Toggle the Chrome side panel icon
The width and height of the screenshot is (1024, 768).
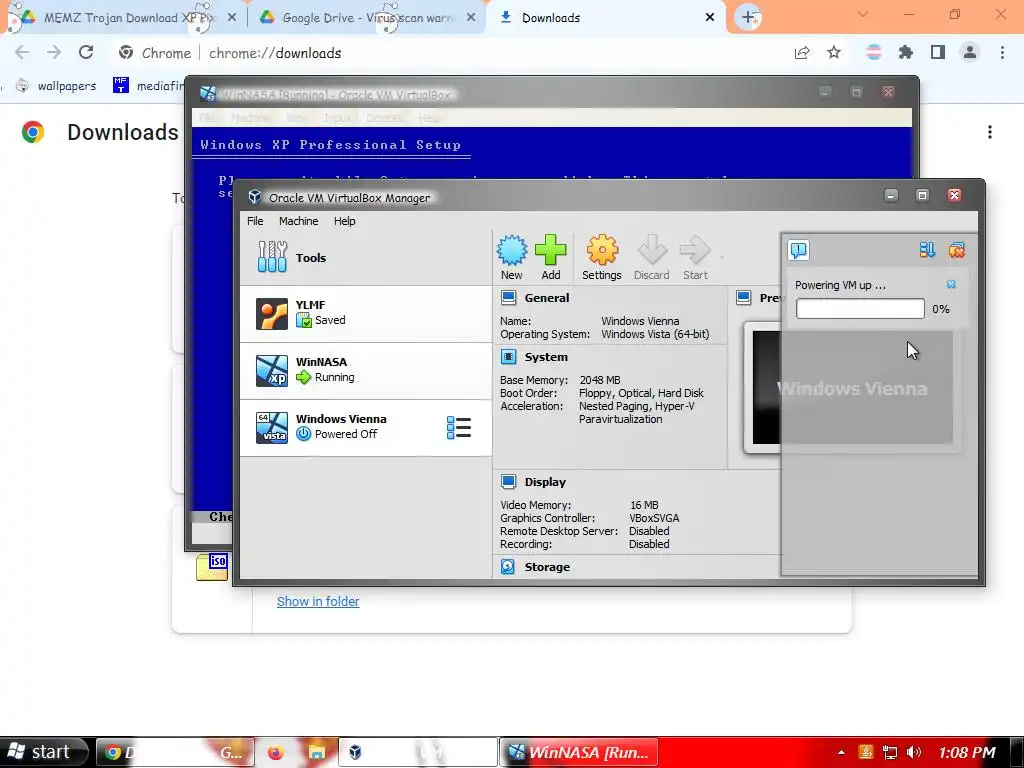938,52
